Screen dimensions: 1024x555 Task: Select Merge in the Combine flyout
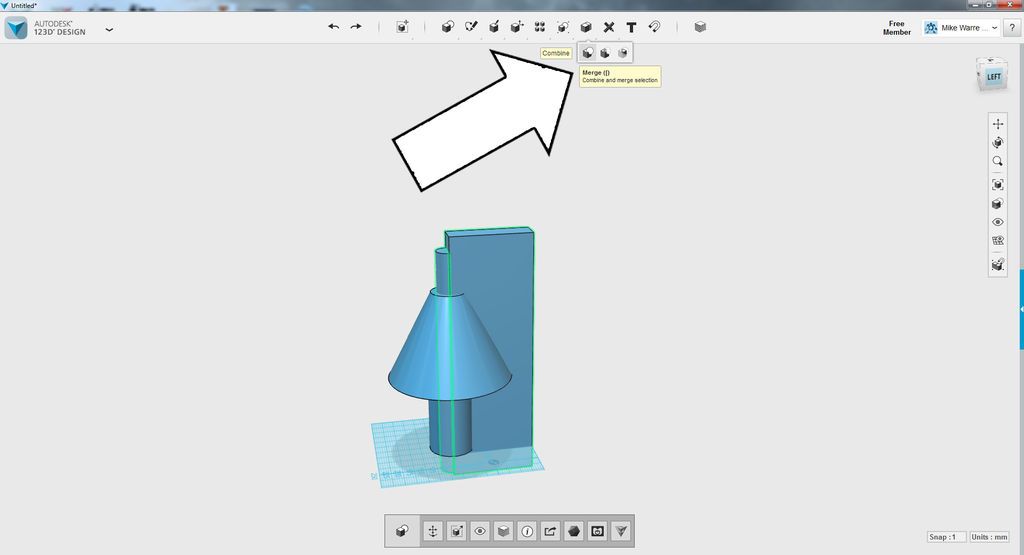click(x=588, y=53)
